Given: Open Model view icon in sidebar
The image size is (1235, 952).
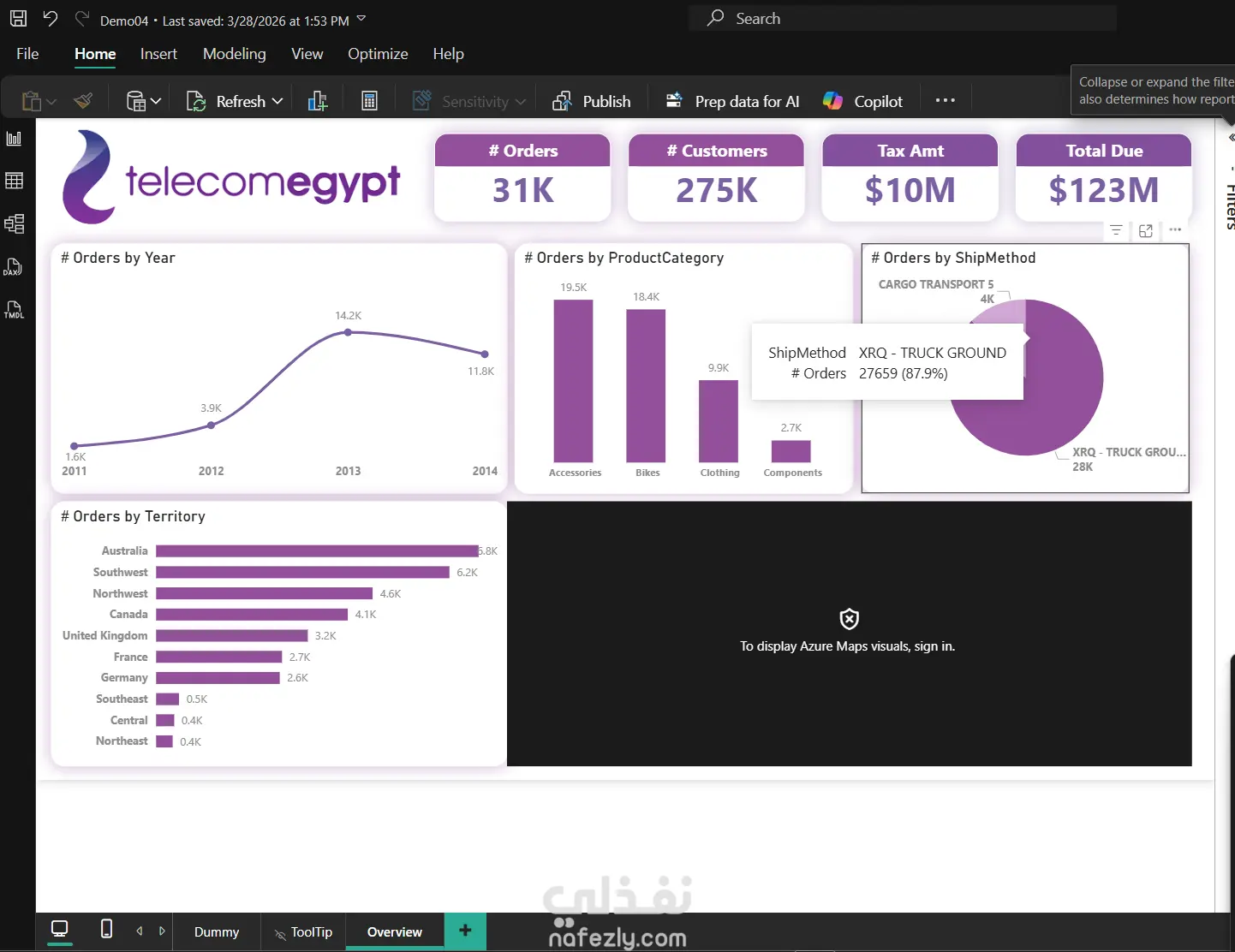Looking at the screenshot, I should pos(14,224).
